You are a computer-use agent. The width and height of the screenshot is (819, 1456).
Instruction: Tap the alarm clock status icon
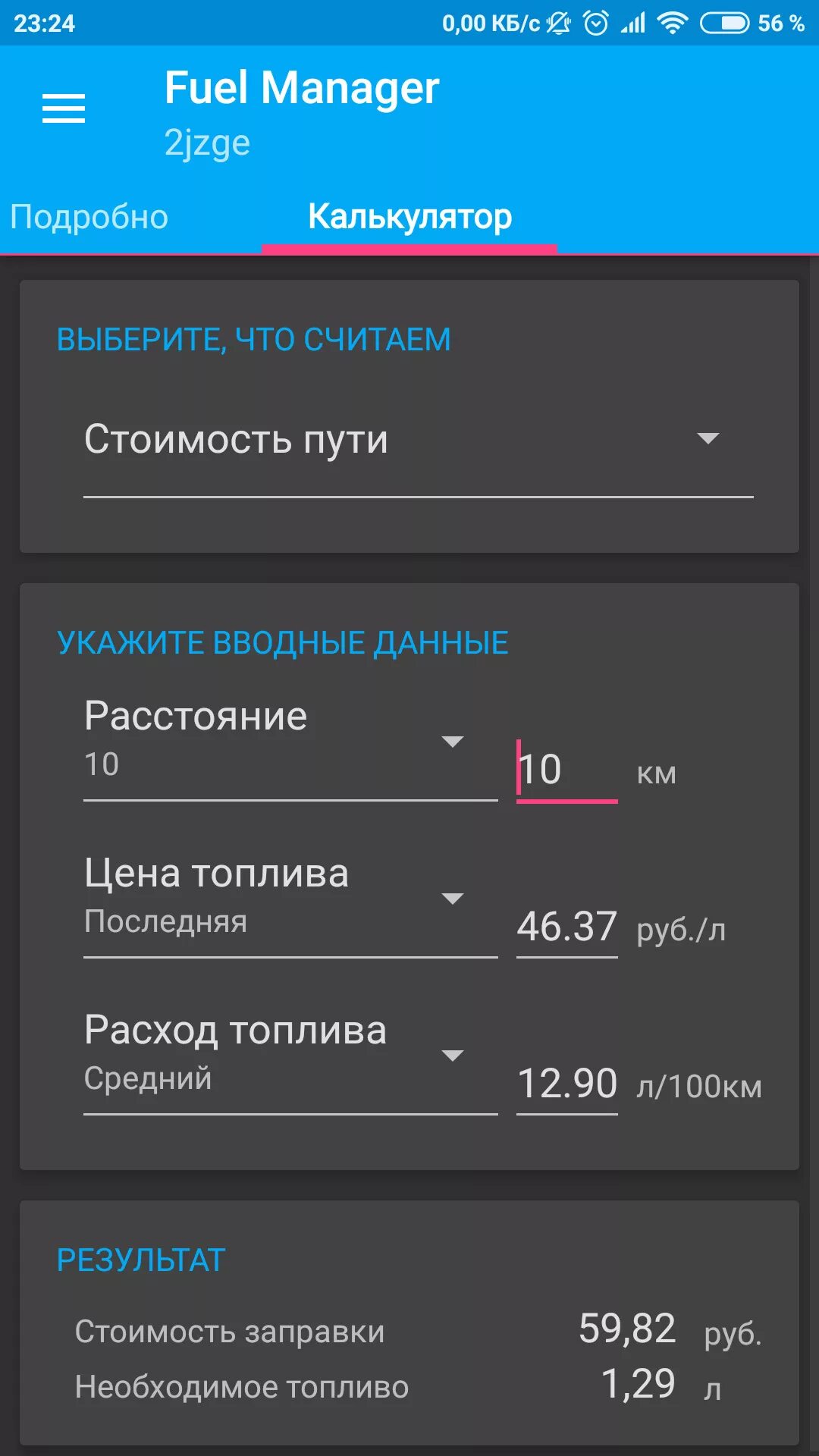point(596,24)
